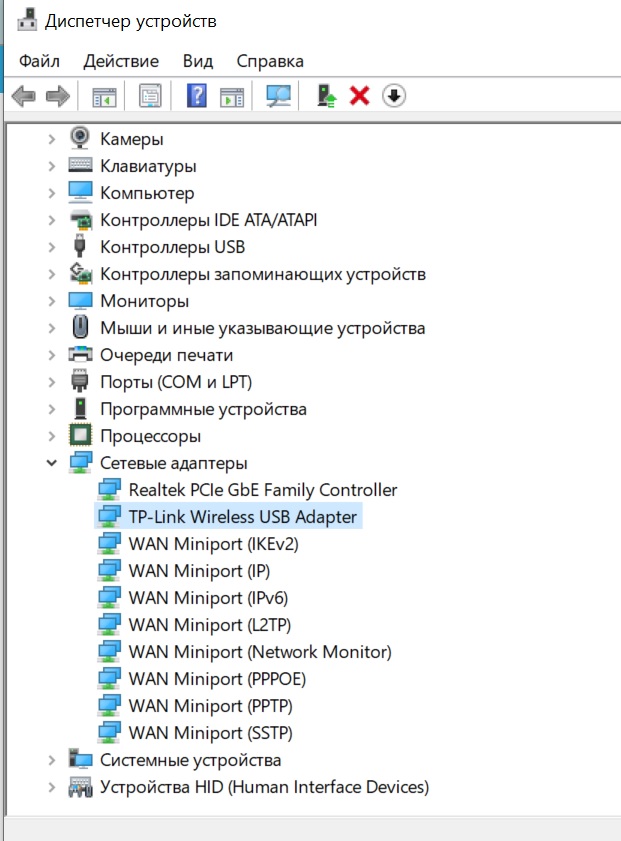The height and width of the screenshot is (841, 621).
Task: Click the HID devices category icon
Action: [x=80, y=787]
